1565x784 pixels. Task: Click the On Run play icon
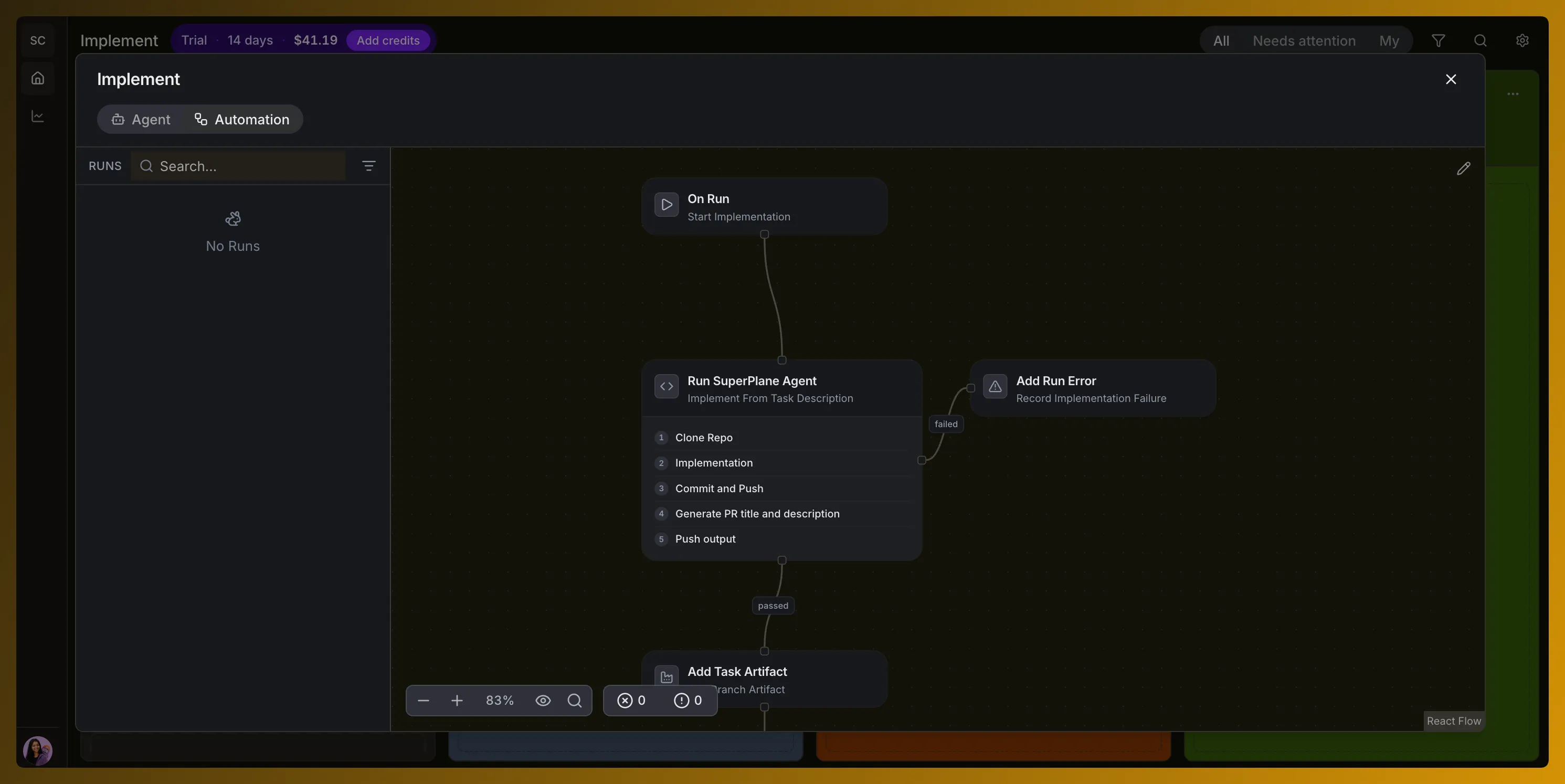(x=667, y=205)
